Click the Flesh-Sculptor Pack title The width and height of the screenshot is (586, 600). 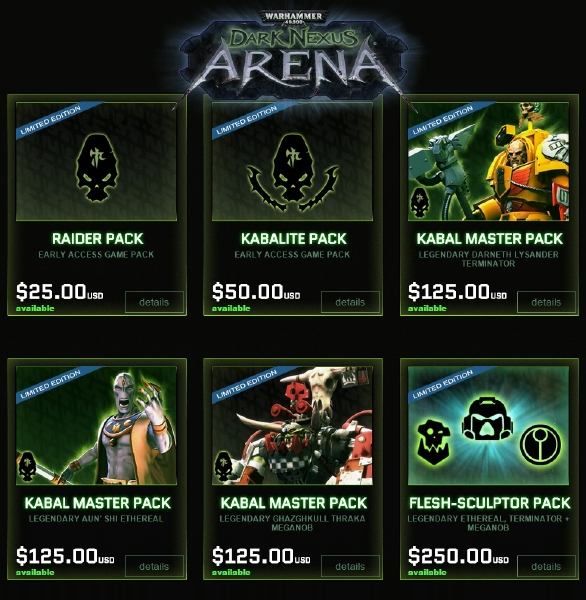click(490, 503)
